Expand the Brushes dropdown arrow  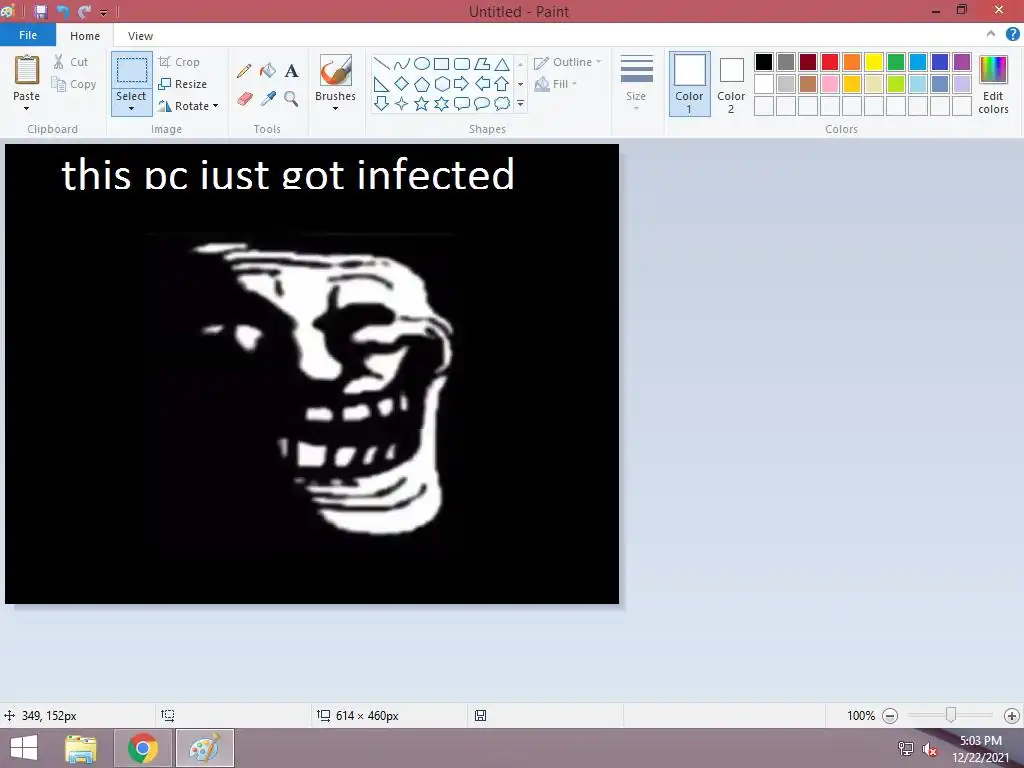[336, 108]
